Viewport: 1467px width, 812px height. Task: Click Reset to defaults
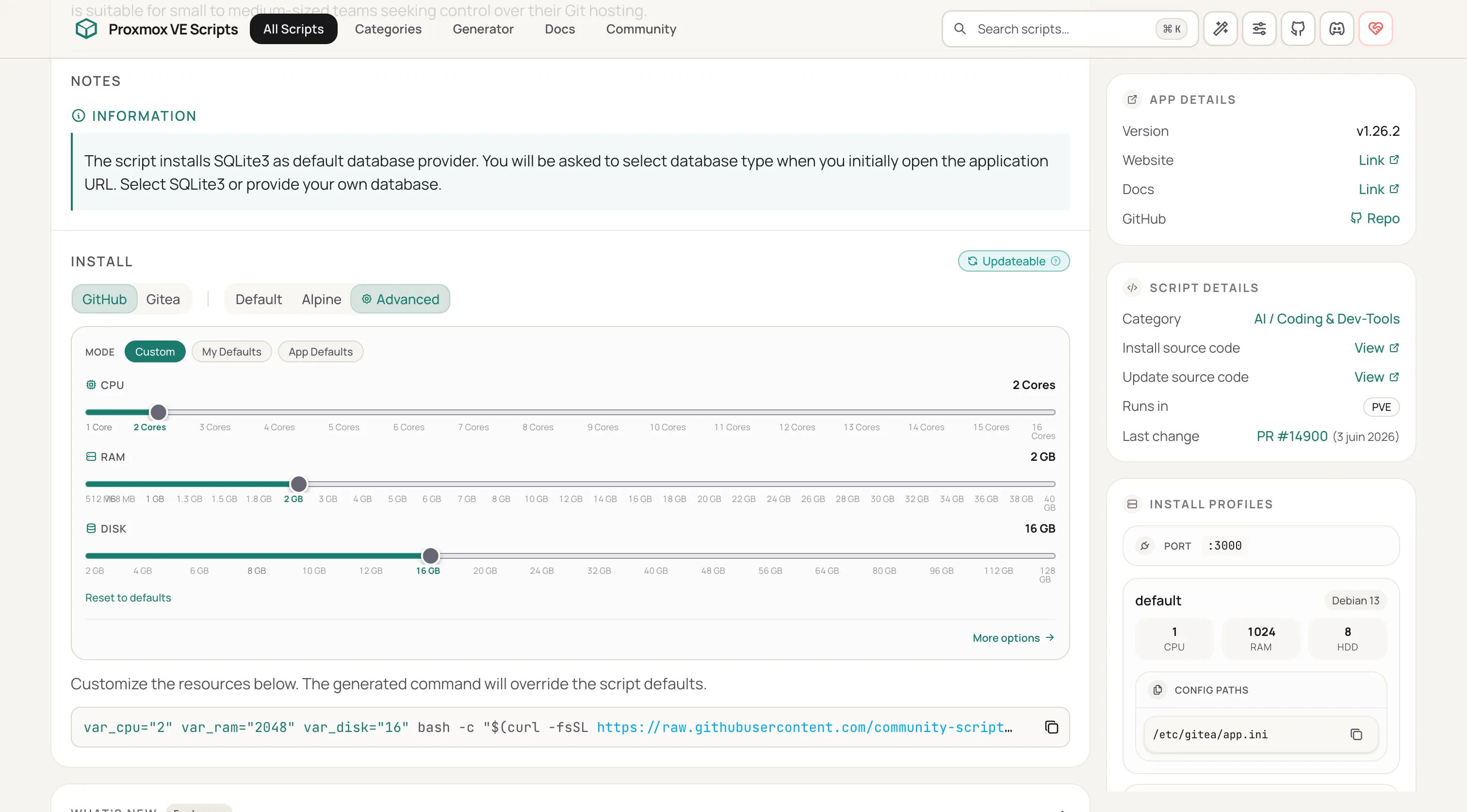pyautogui.click(x=128, y=597)
